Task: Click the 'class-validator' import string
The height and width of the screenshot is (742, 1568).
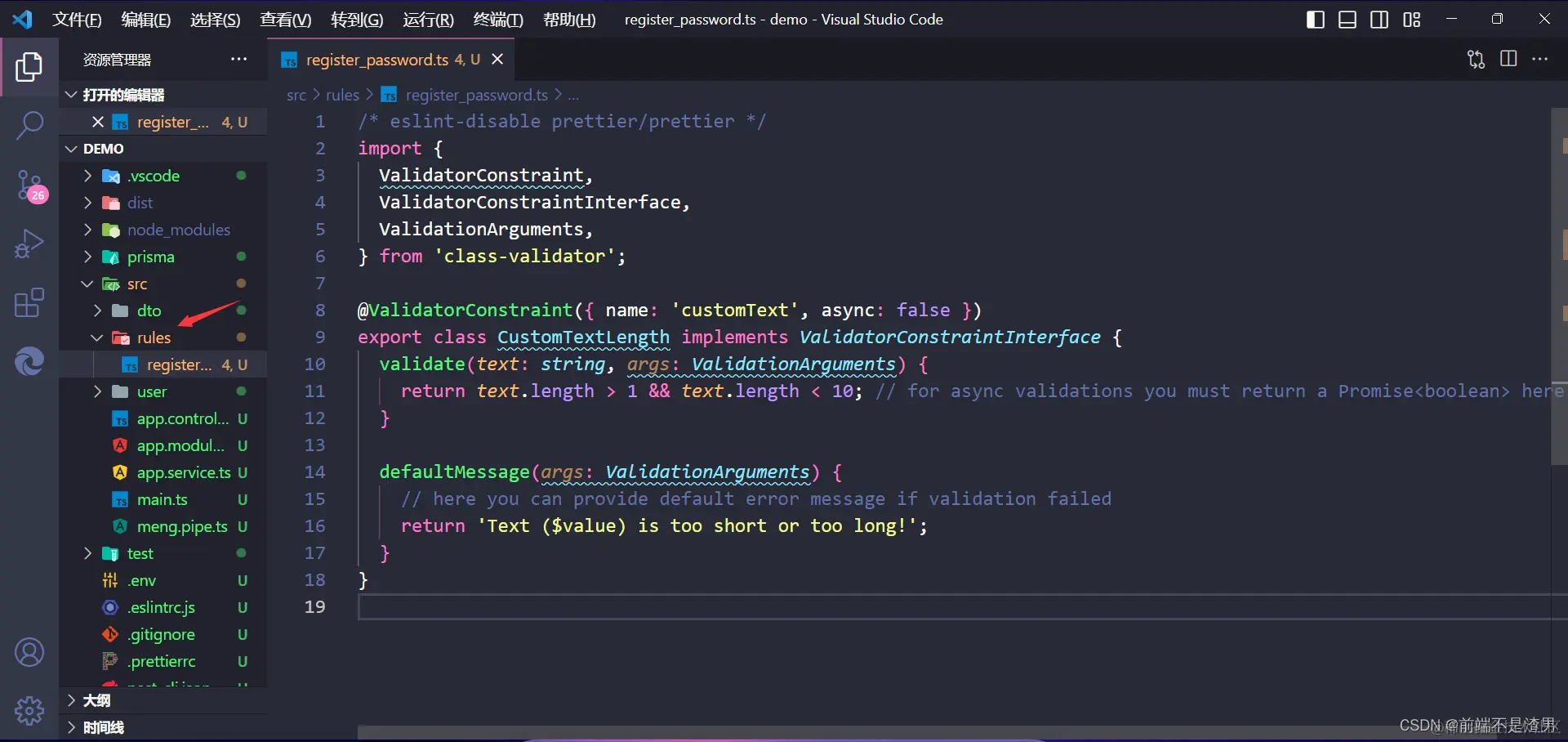Action: click(x=525, y=257)
